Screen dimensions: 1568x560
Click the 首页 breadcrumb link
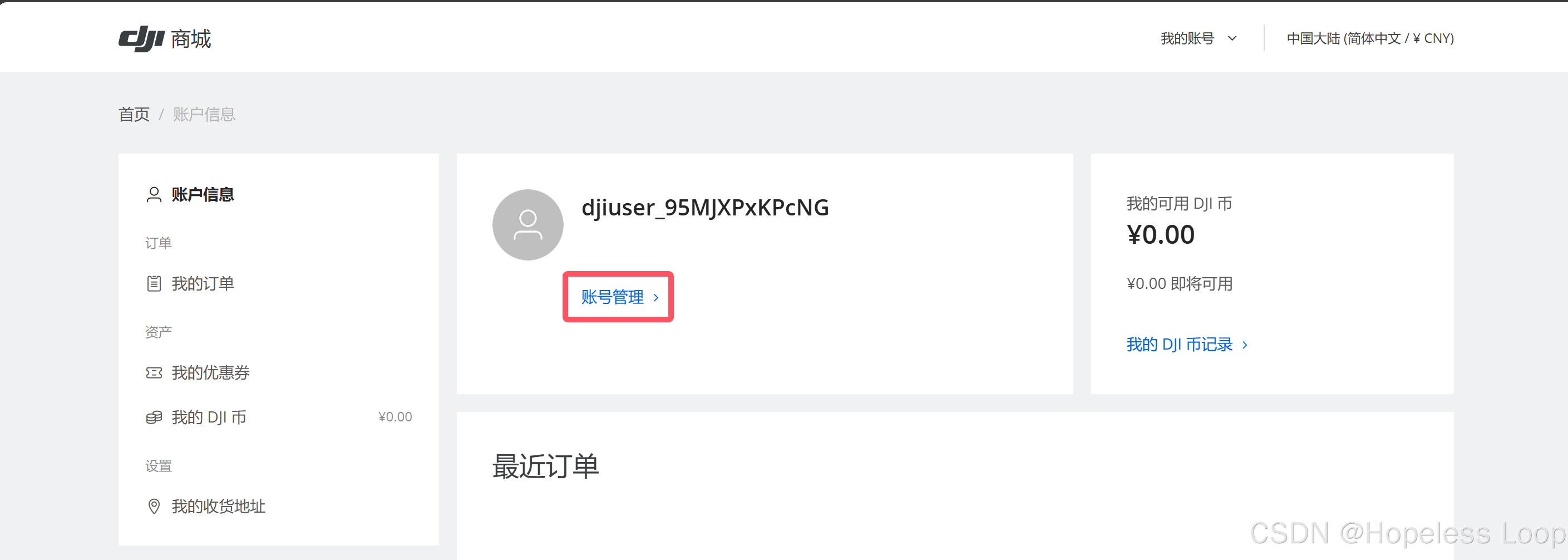[134, 115]
